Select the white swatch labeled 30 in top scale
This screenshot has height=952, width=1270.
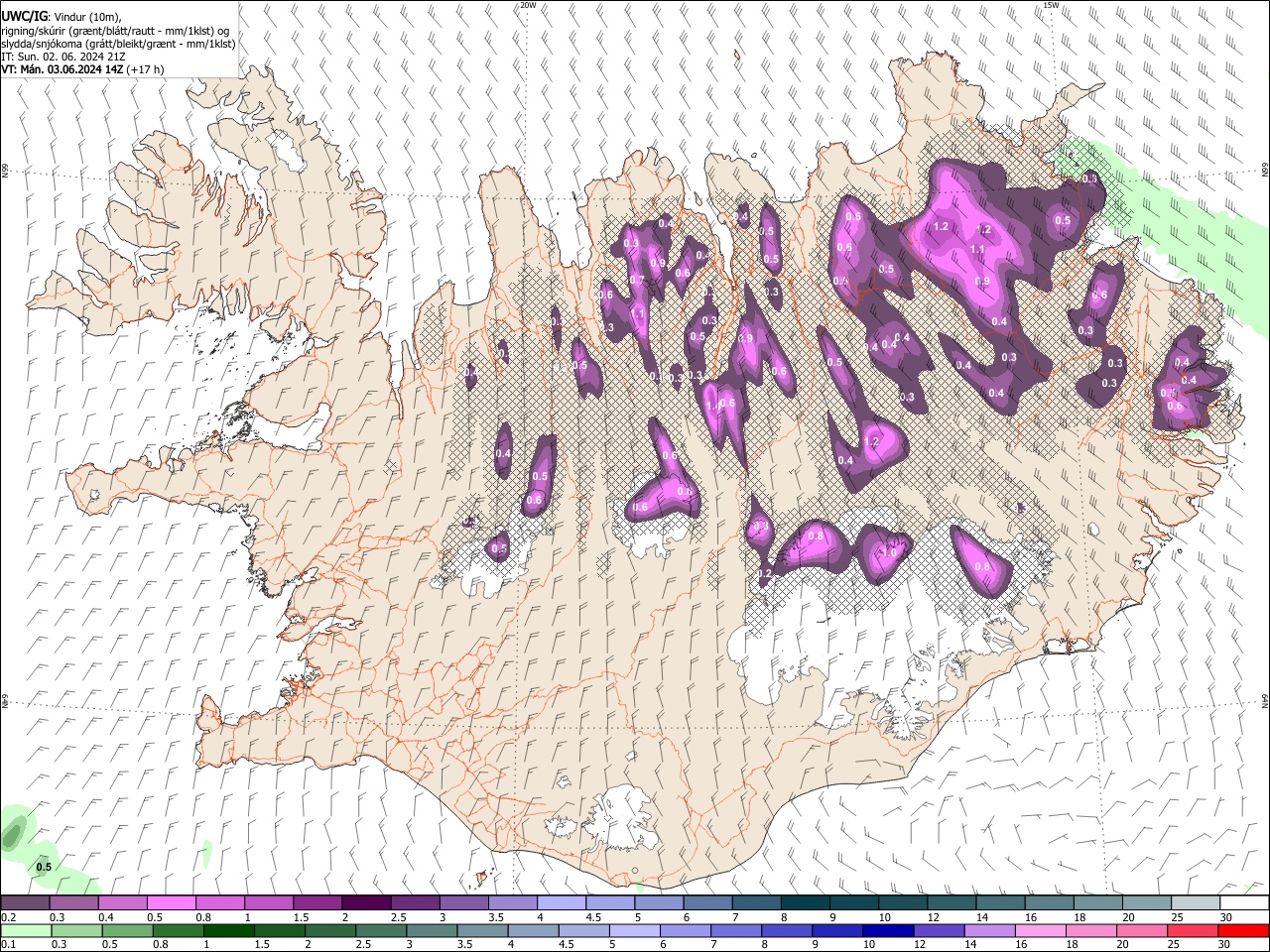pyautogui.click(x=1245, y=902)
